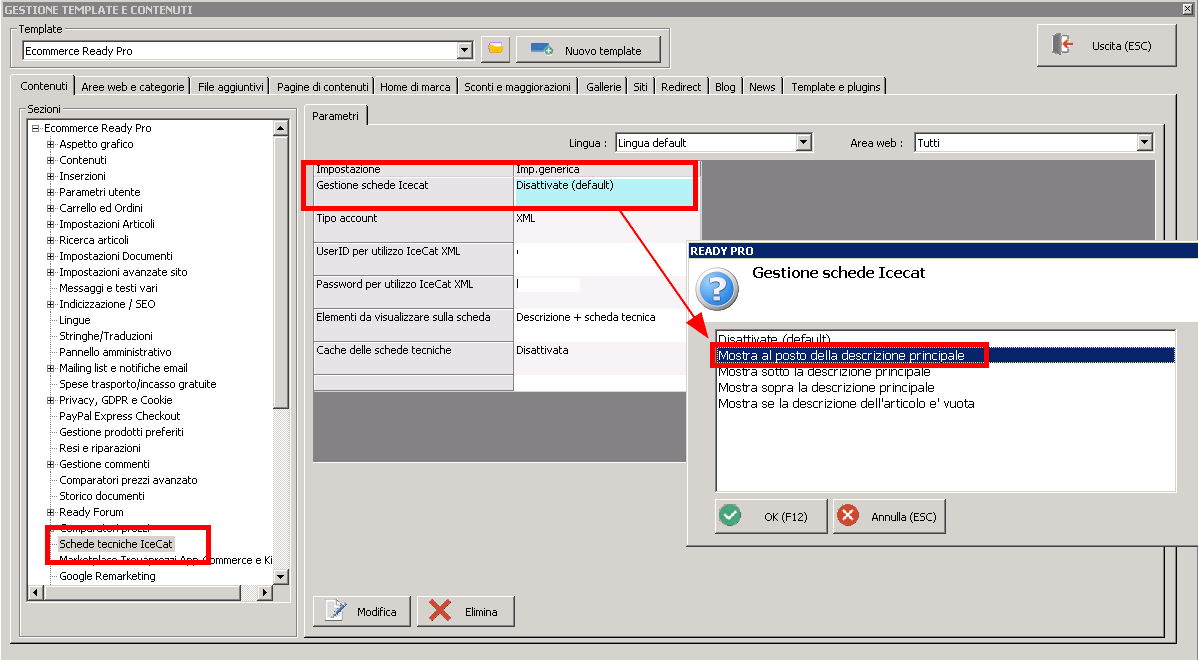The image size is (1198, 660).
Task: Click the folder icon next to template dropdown
Action: click(495, 49)
